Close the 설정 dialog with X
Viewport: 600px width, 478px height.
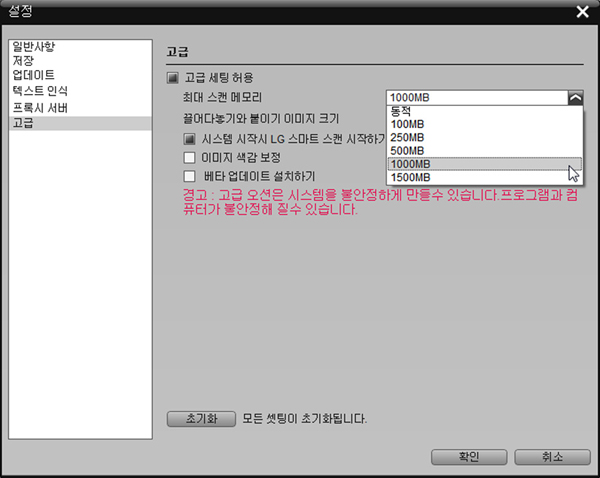582,11
